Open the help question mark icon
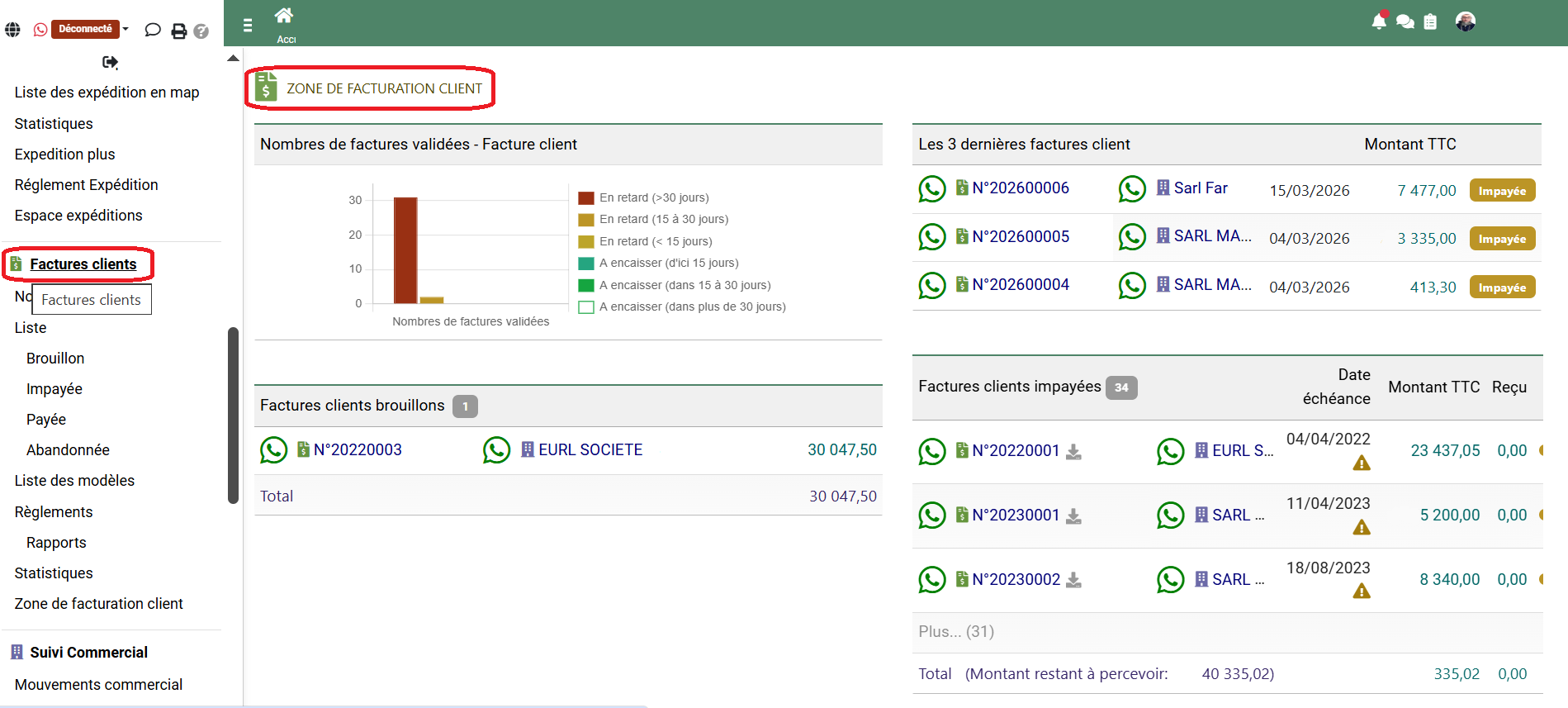Image resolution: width=1568 pixels, height=708 pixels. coord(201,31)
